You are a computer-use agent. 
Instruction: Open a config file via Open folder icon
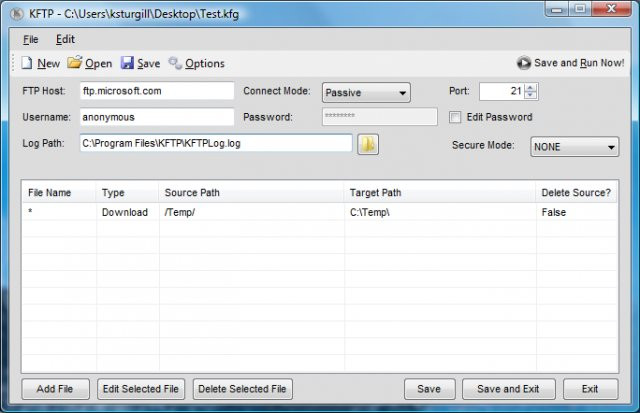pos(75,62)
